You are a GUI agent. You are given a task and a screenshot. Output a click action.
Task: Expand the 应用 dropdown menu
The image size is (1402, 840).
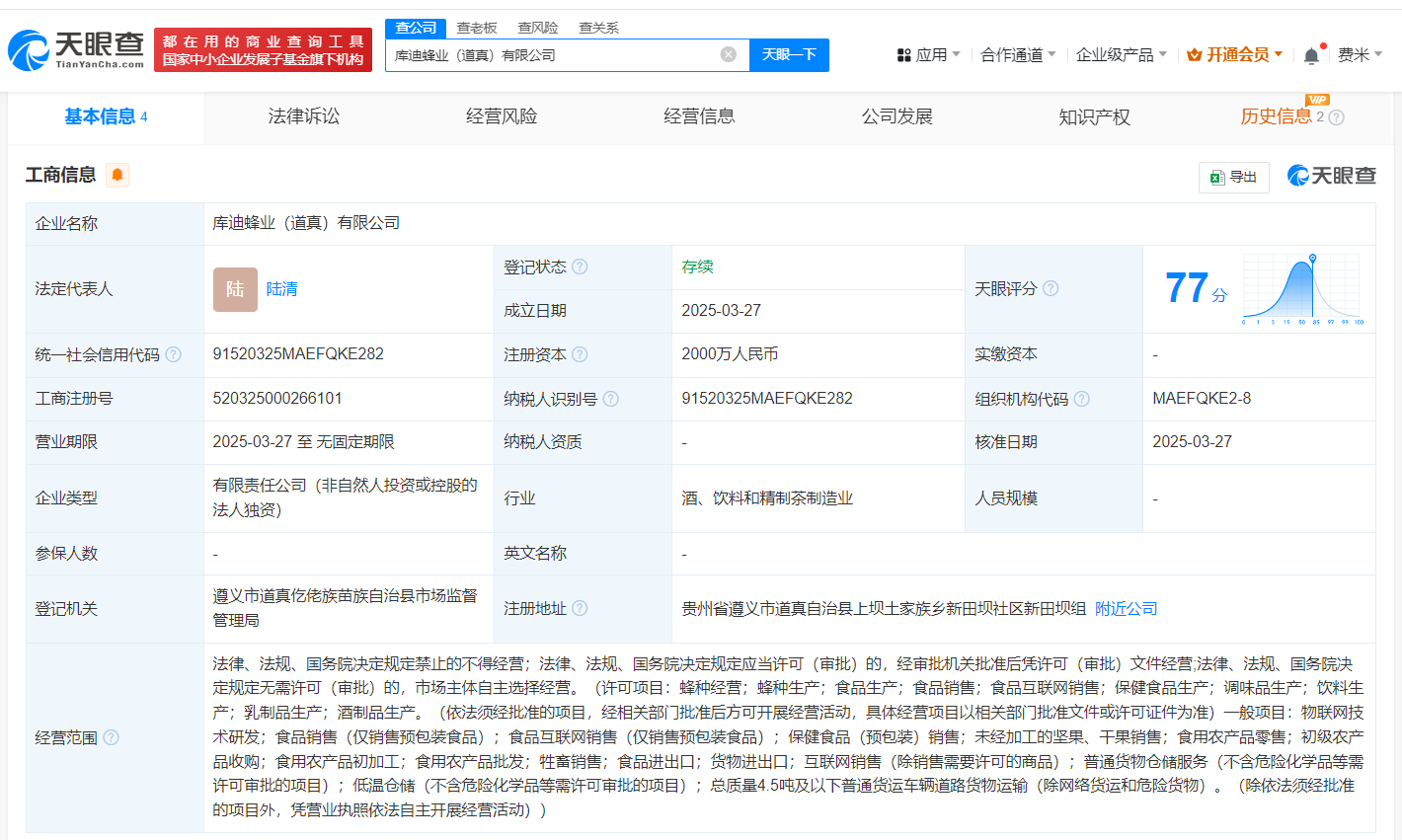coord(928,55)
